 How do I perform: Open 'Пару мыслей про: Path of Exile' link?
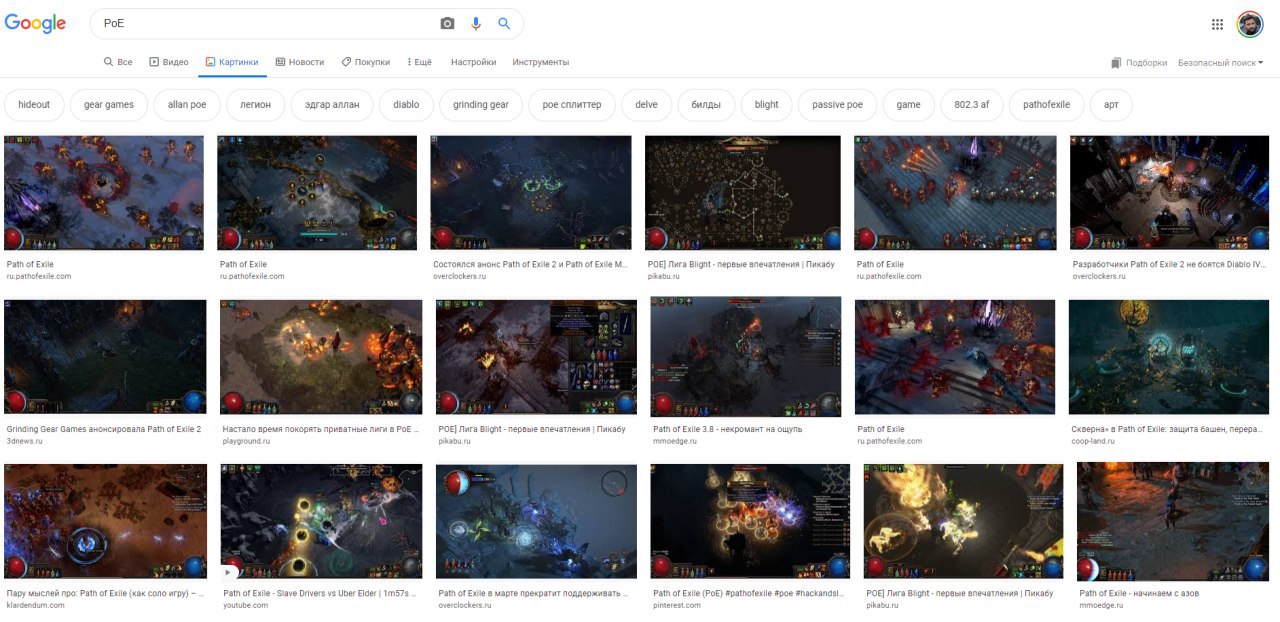pos(104,593)
